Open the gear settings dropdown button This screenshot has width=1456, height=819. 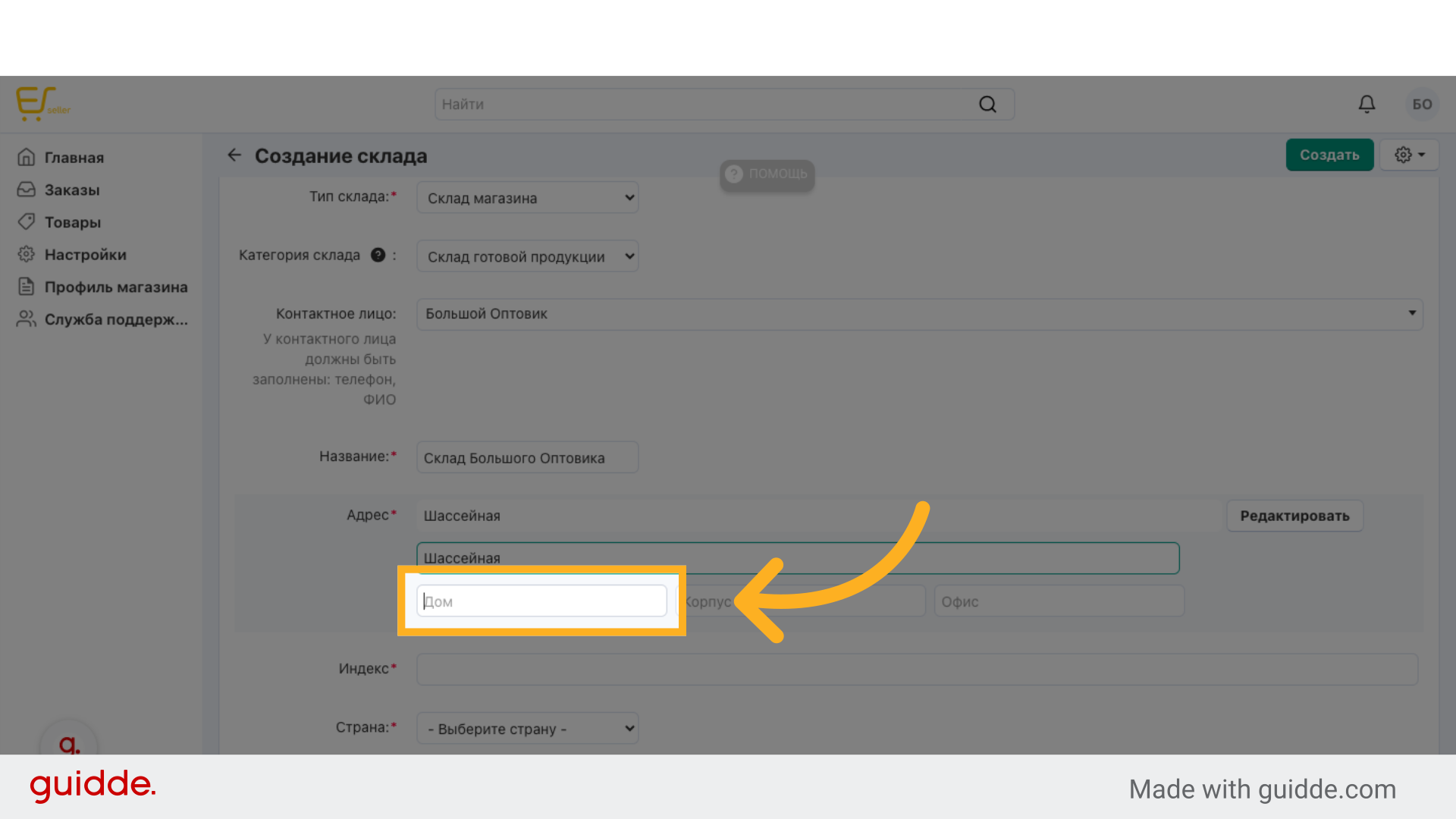click(x=1409, y=155)
